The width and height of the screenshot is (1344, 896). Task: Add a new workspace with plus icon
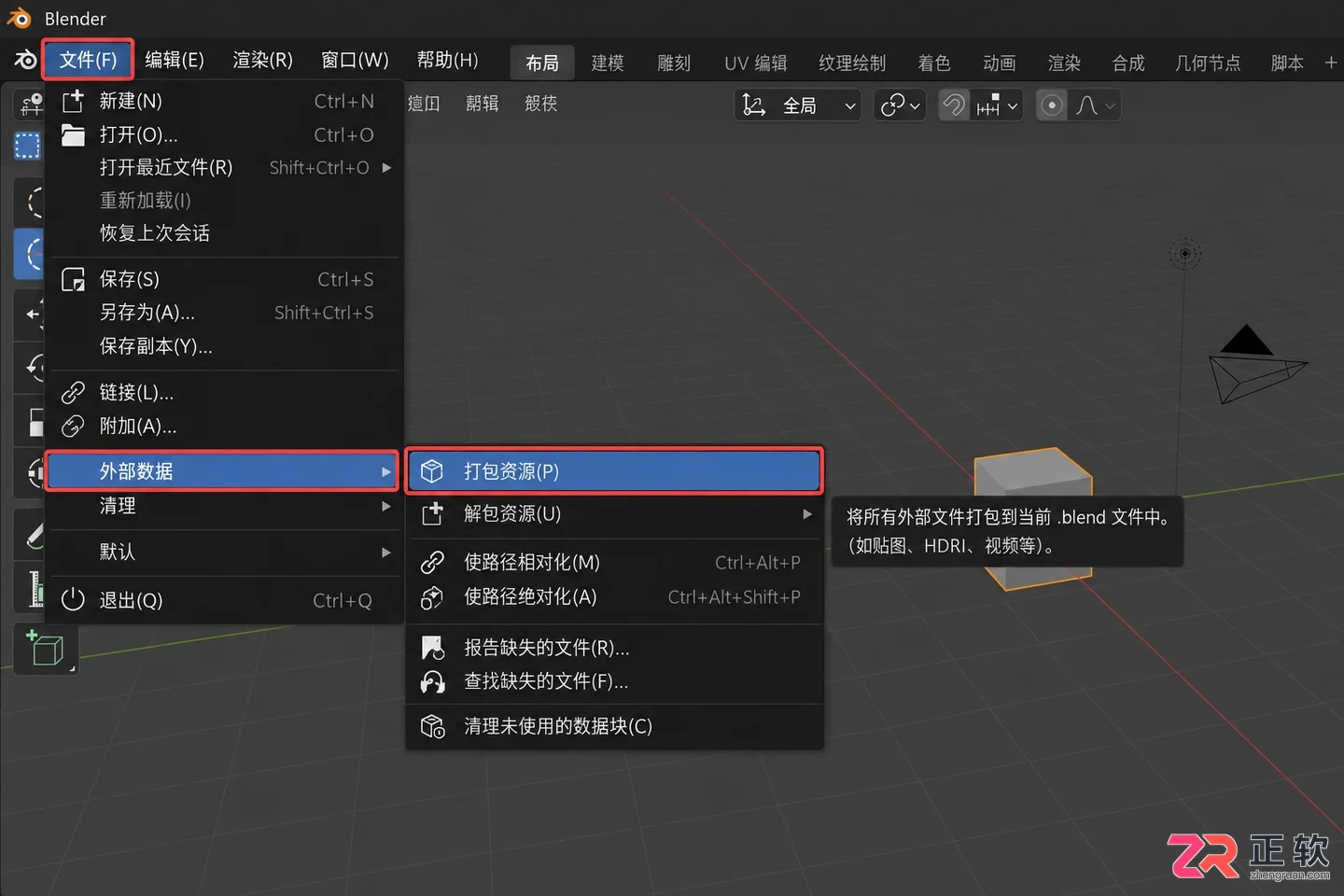pyautogui.click(x=1331, y=63)
